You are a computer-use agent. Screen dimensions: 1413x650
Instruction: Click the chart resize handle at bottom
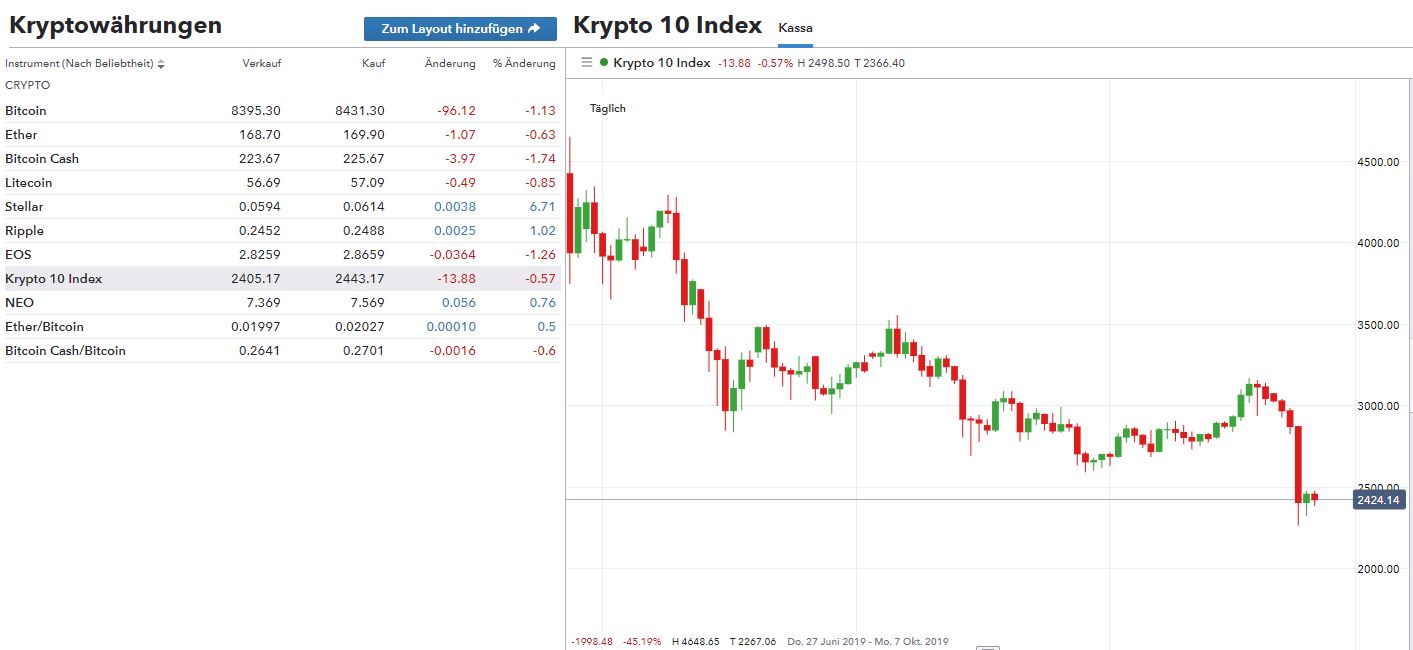[x=987, y=647]
